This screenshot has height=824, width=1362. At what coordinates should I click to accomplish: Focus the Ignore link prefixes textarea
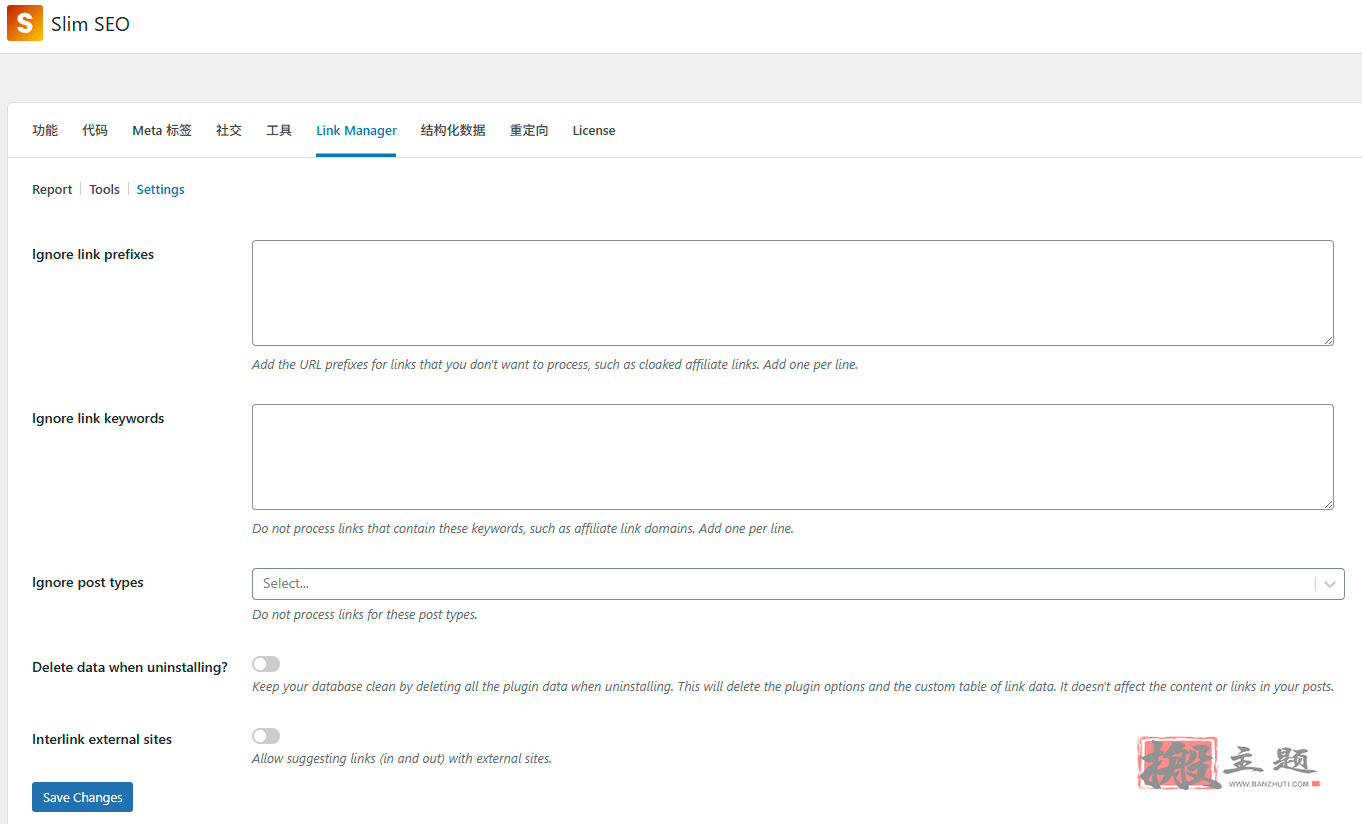[793, 293]
